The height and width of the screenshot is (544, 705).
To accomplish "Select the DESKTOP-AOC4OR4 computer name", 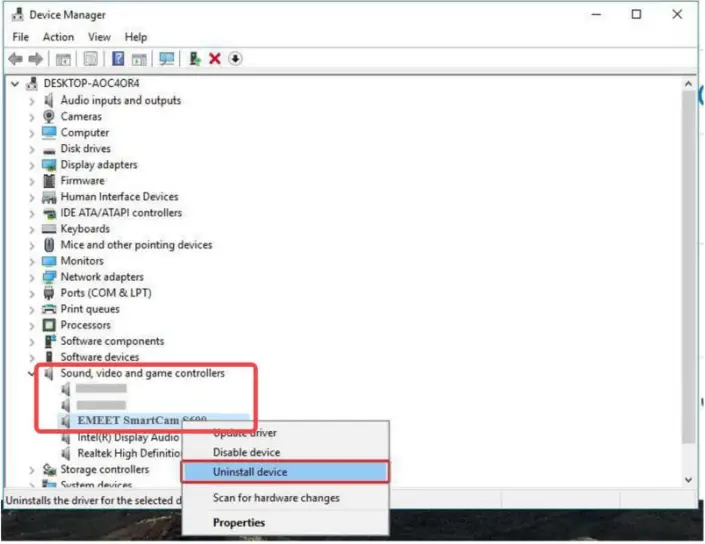I will point(91,83).
